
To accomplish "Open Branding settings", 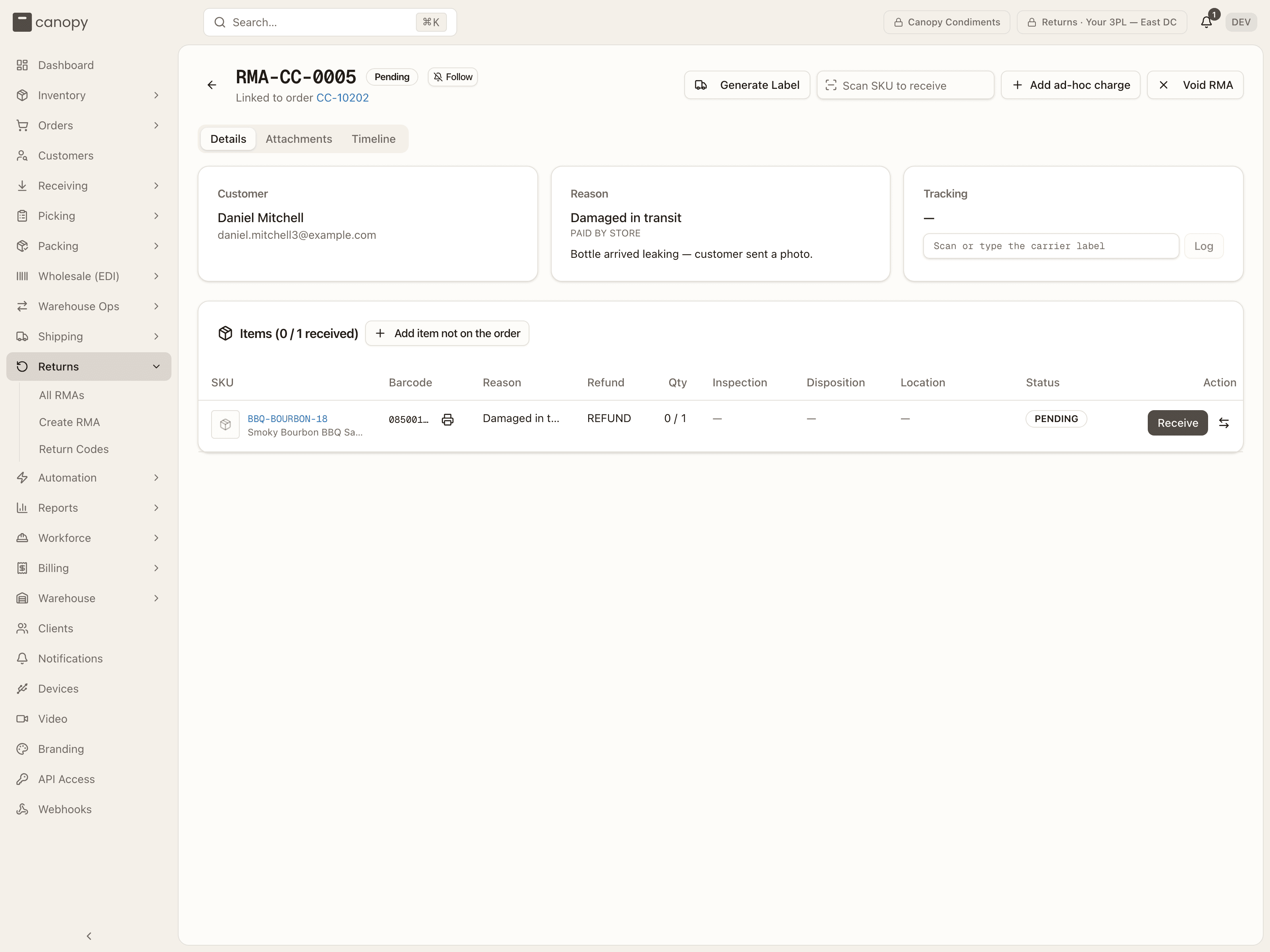I will pyautogui.click(x=89, y=749).
